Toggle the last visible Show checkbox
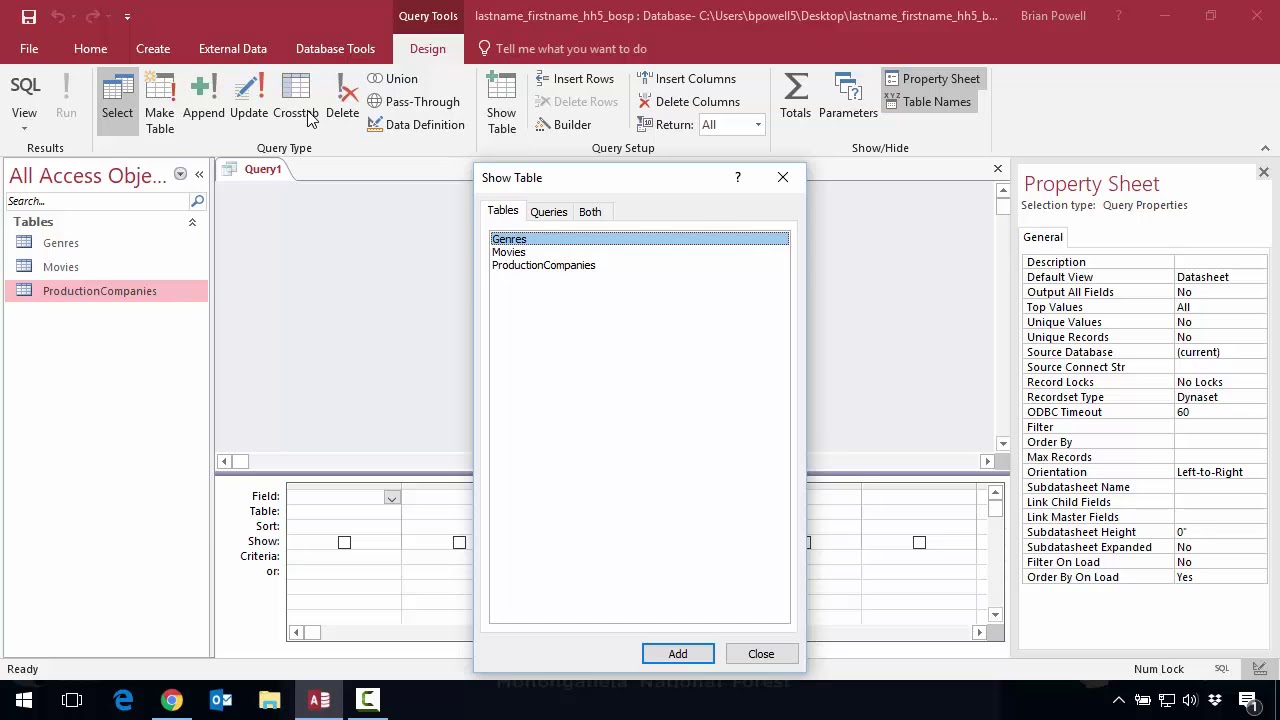Screen dimensions: 1280x720 point(919,542)
